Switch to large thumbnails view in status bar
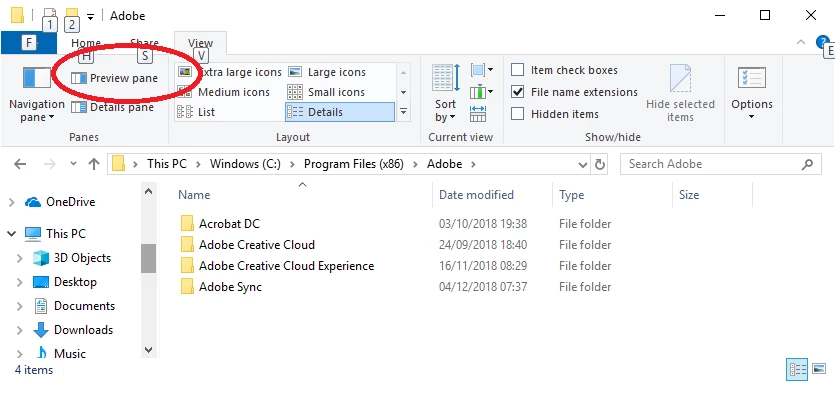 coord(819,369)
